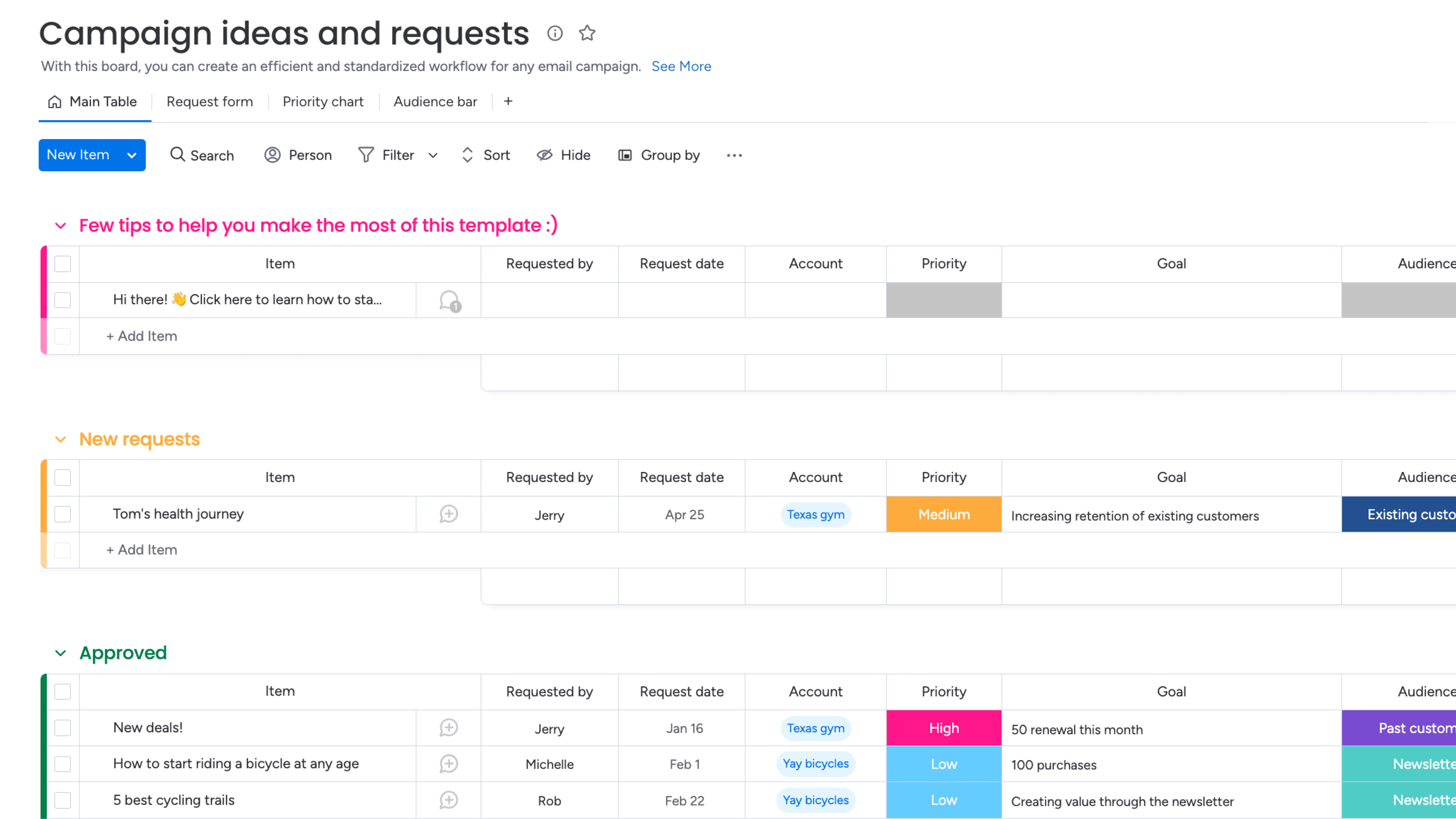1456x819 pixels.
Task: Check the box for Tom's health journey
Action: click(x=63, y=514)
